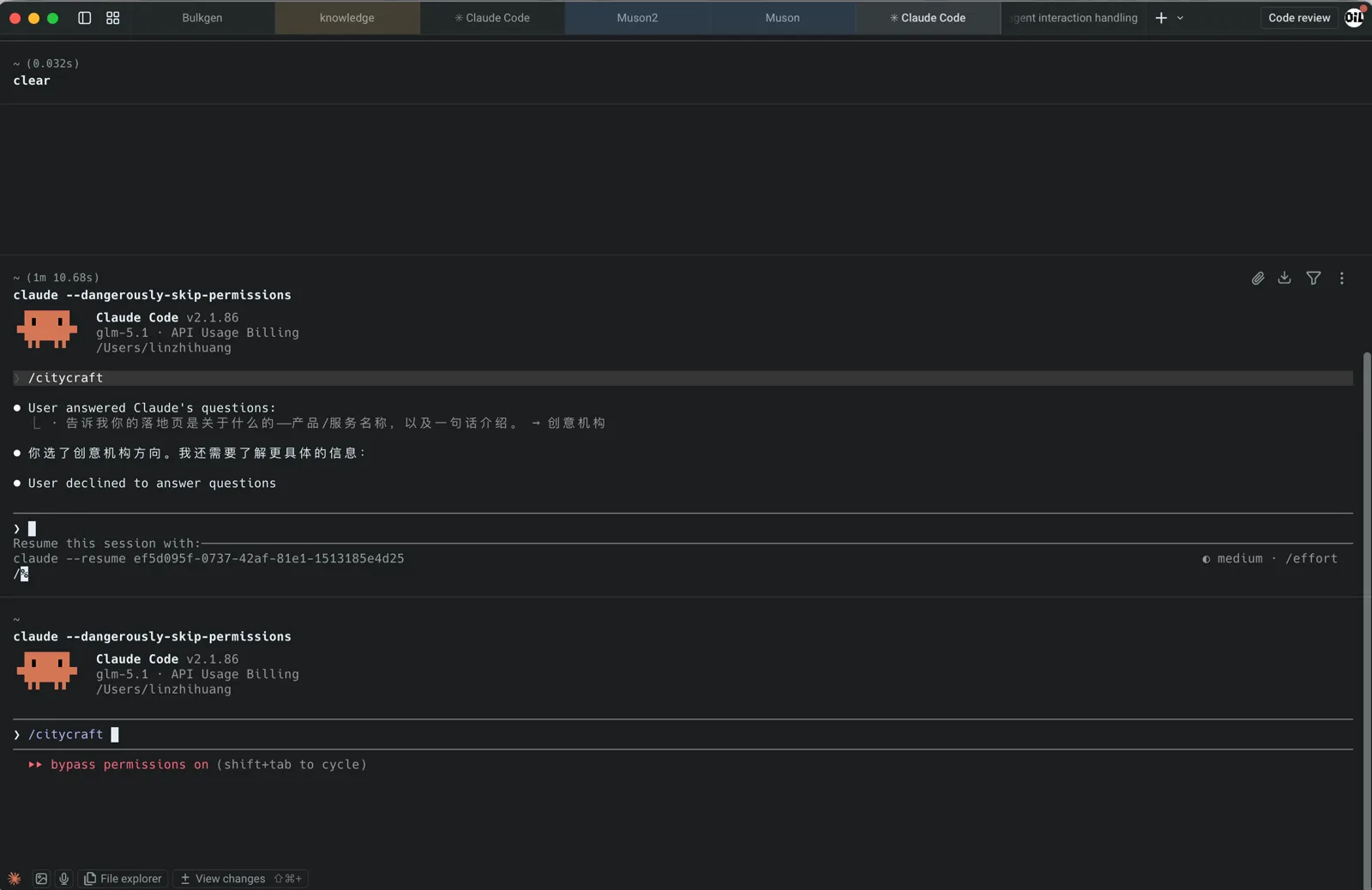Click the orange starburst icon in footer
Viewport: 1372px width, 890px height.
(15, 879)
